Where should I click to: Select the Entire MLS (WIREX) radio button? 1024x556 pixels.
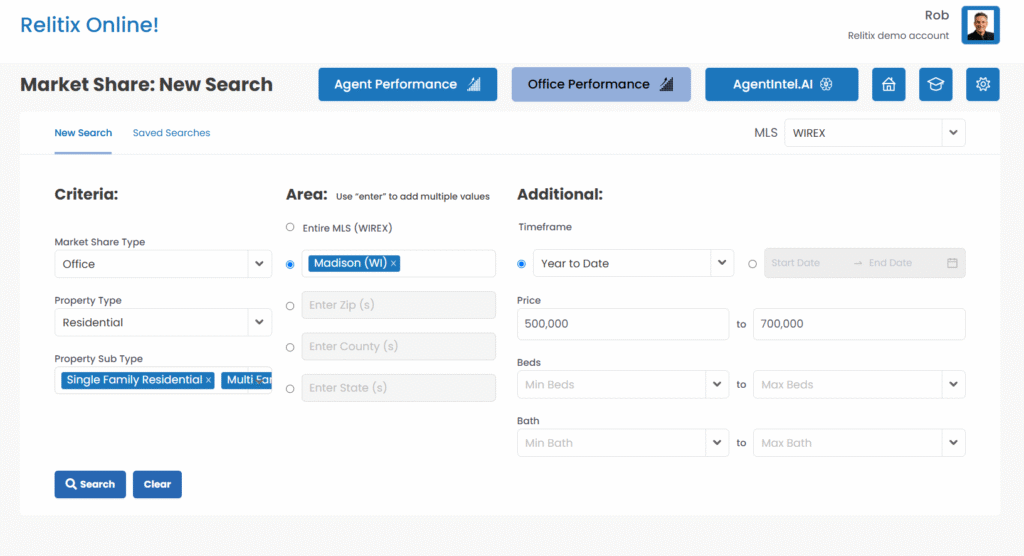[290, 227]
